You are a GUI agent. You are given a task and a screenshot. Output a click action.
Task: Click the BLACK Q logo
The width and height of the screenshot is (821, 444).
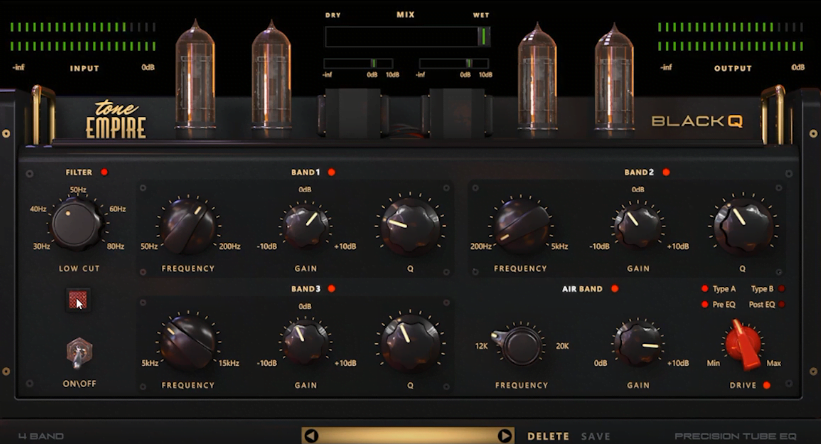(x=697, y=121)
